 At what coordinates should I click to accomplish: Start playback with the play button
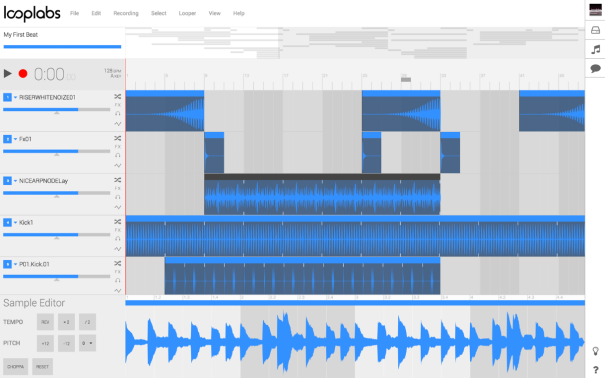8,73
